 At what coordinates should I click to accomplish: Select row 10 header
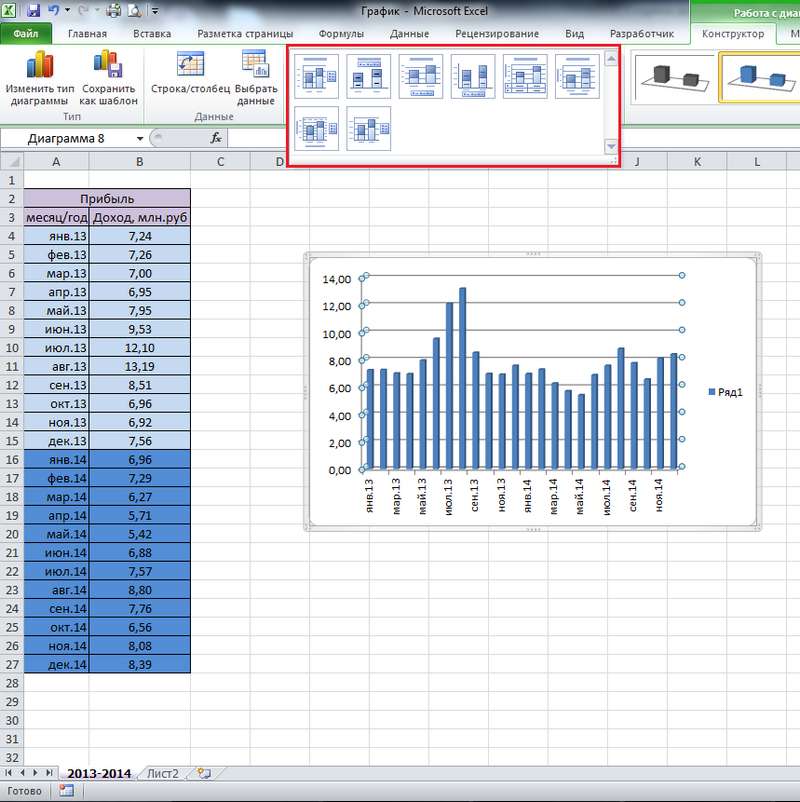12,348
